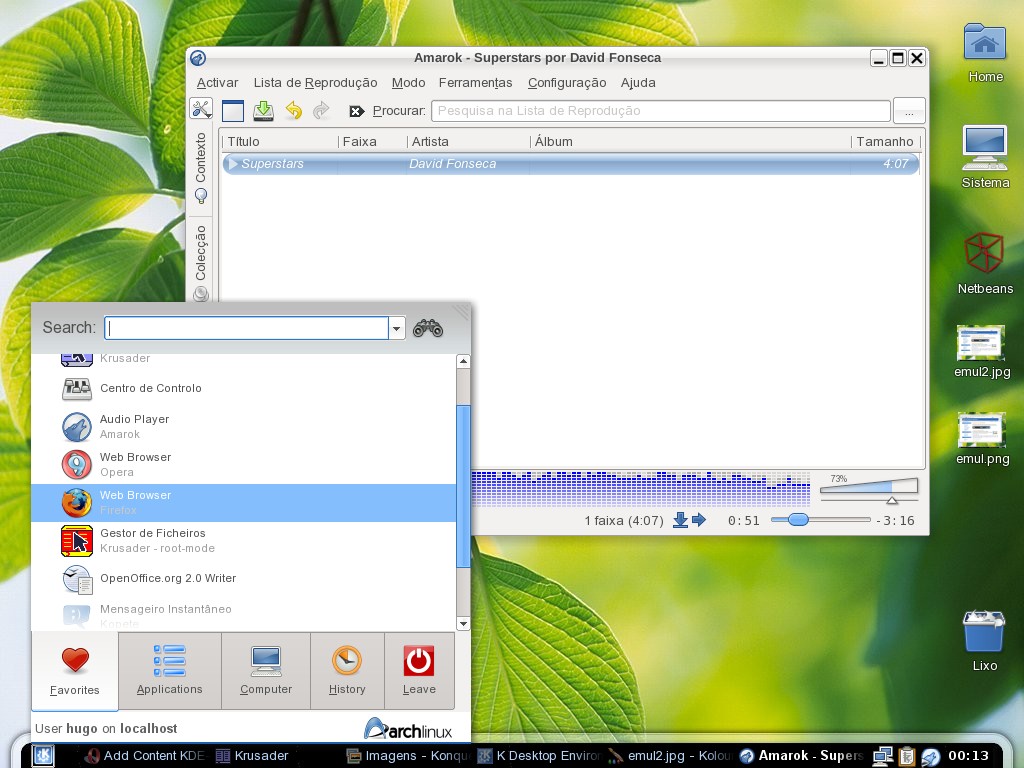The image size is (1024, 768).
Task: Open the Lixo trash icon
Action: [x=984, y=640]
